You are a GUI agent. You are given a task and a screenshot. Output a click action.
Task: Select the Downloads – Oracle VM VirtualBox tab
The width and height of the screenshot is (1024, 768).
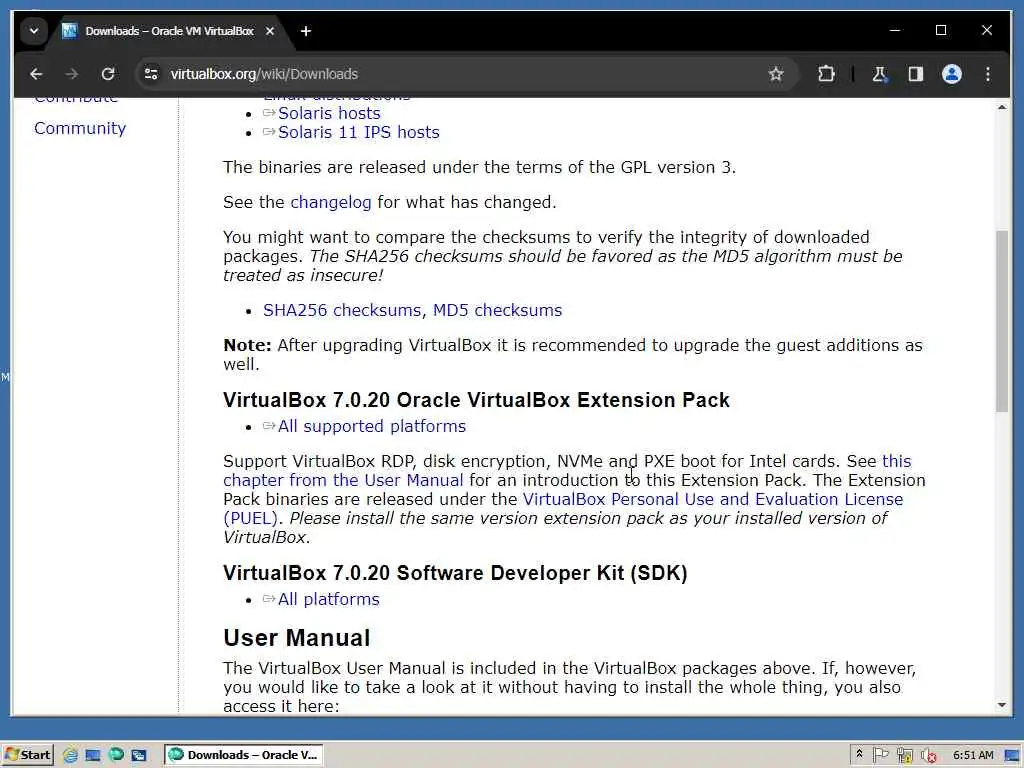pos(169,31)
